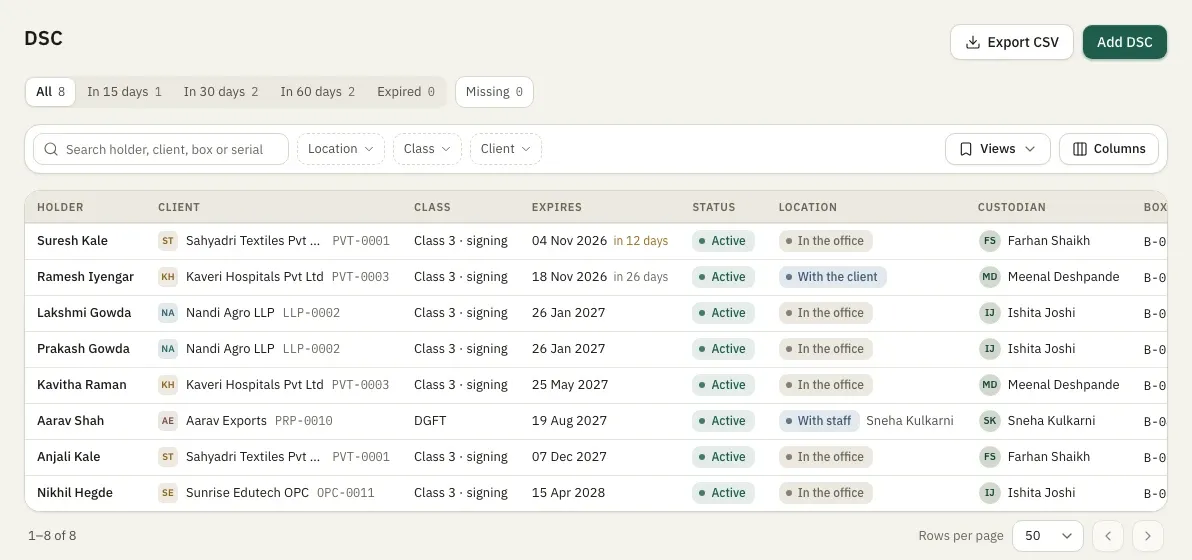
Task: Click the Add DSC button
Action: 1124,43
